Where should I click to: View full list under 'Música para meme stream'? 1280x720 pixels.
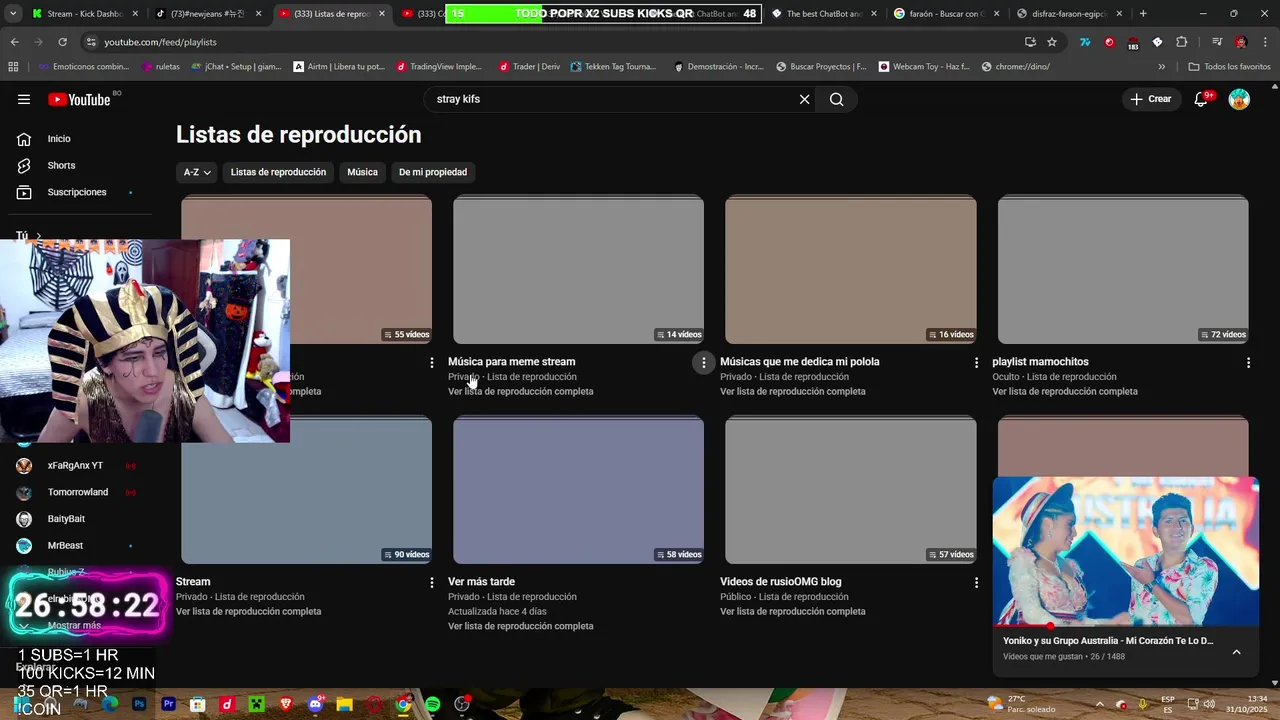tap(521, 392)
